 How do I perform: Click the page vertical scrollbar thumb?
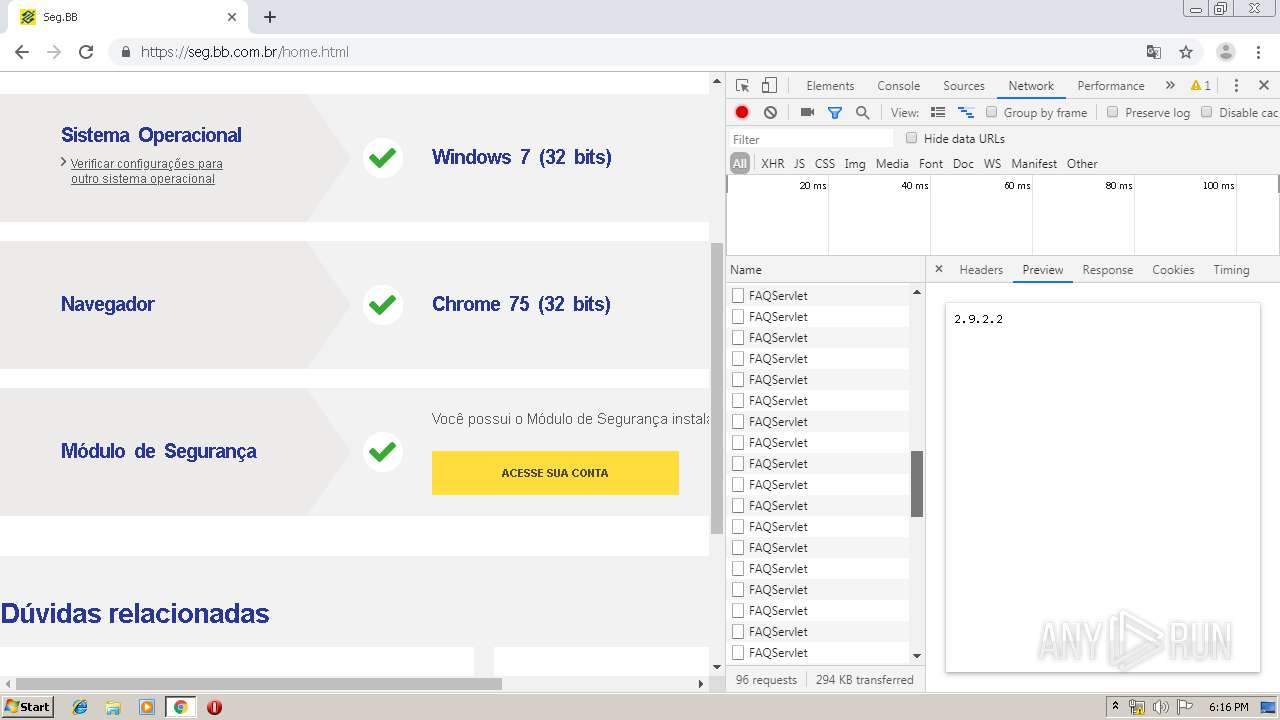point(716,388)
